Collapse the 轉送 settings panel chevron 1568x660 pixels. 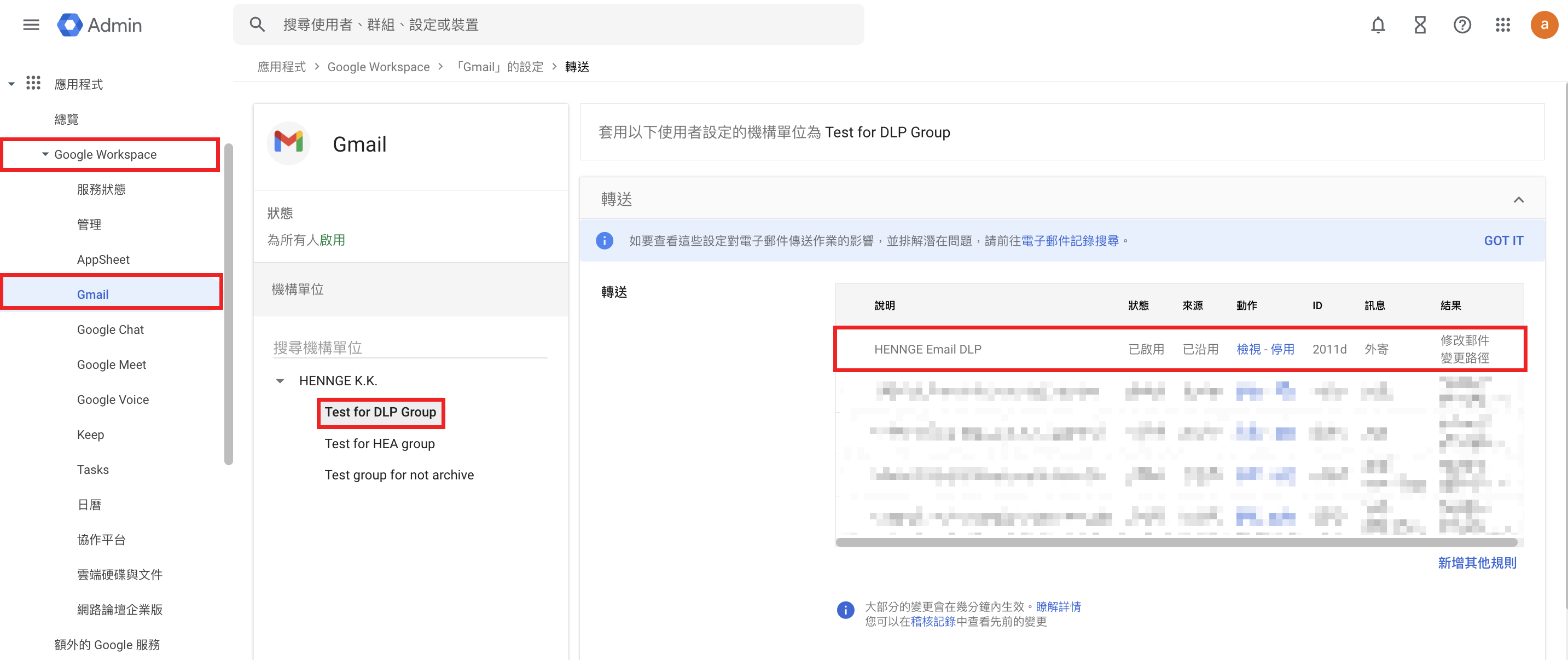click(1519, 200)
